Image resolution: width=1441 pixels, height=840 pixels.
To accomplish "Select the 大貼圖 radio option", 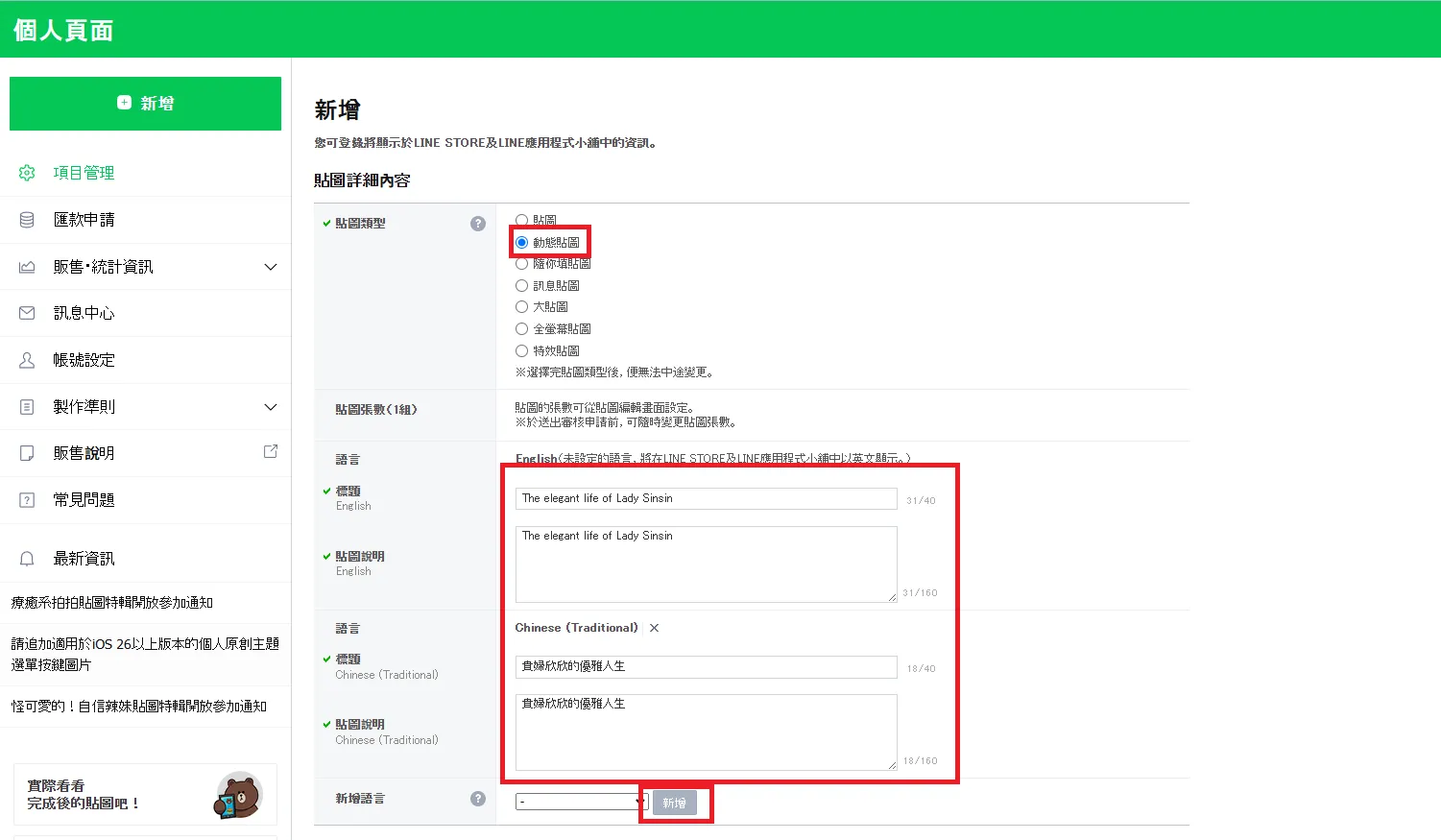I will (521, 306).
